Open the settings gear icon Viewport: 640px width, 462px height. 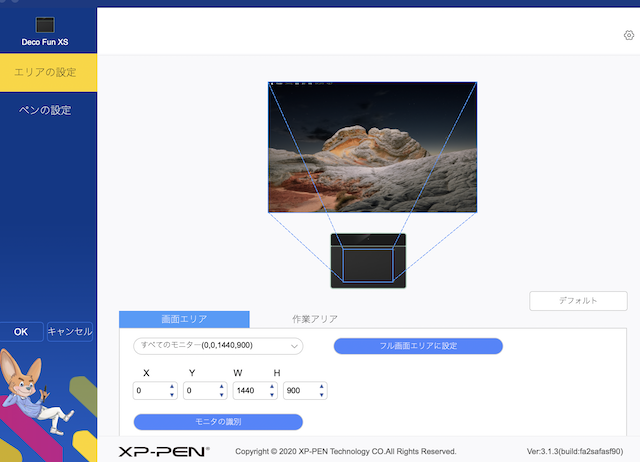pyautogui.click(x=628, y=35)
